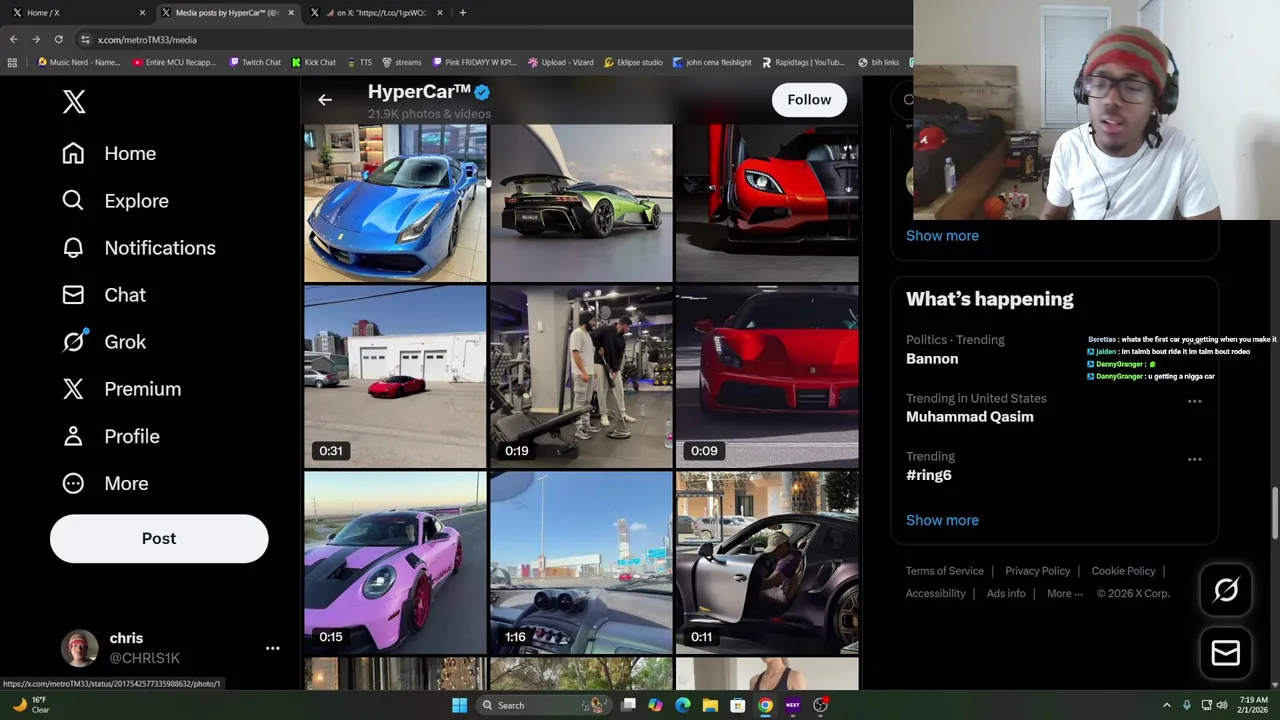Open the Windows Start menu

(x=459, y=705)
